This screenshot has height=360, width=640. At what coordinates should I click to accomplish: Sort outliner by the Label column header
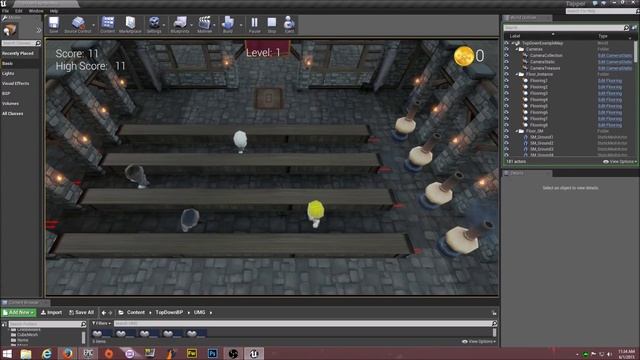(x=515, y=36)
